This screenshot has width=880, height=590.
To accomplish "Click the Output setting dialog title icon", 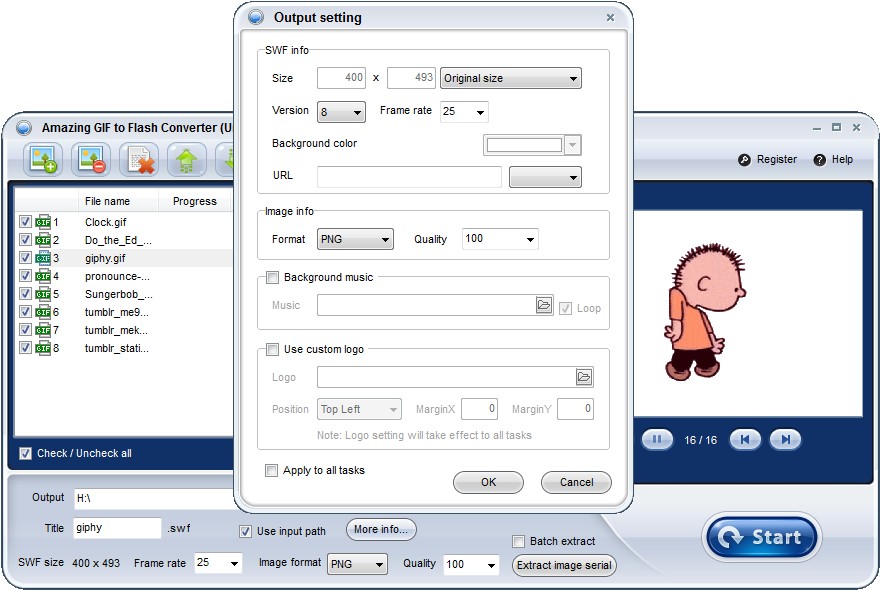I will point(256,17).
